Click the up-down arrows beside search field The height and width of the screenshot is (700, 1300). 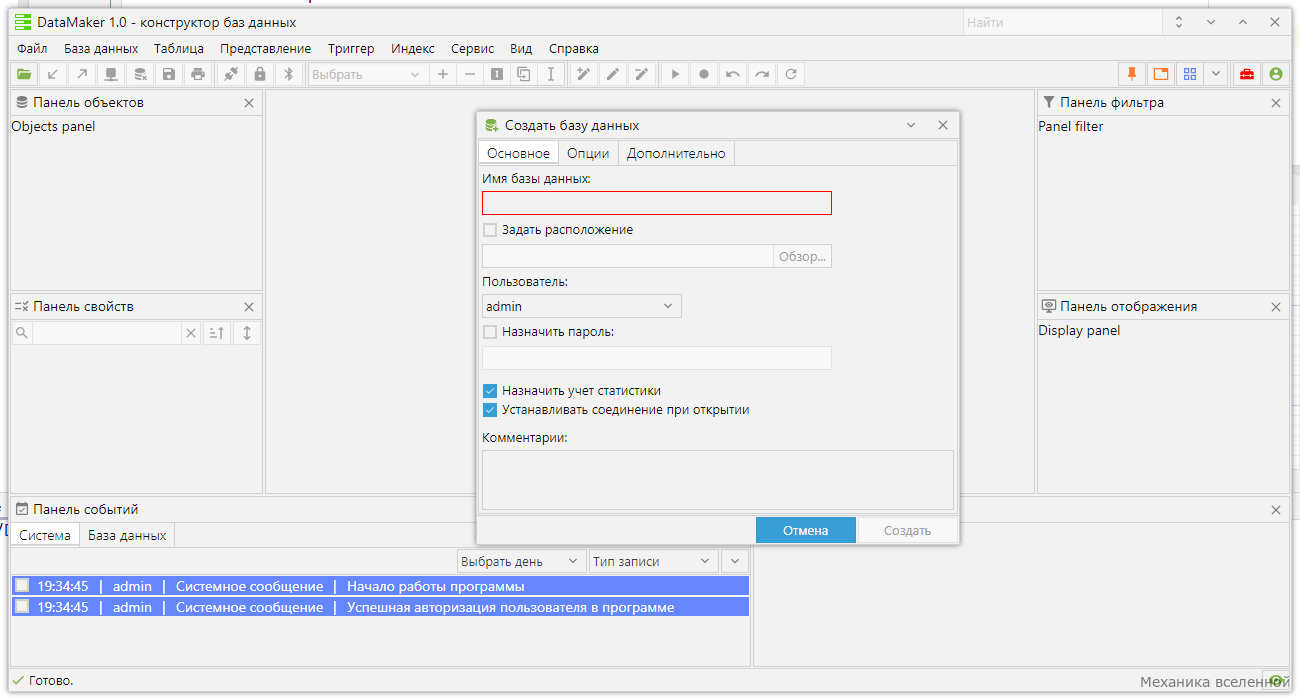(x=1179, y=22)
